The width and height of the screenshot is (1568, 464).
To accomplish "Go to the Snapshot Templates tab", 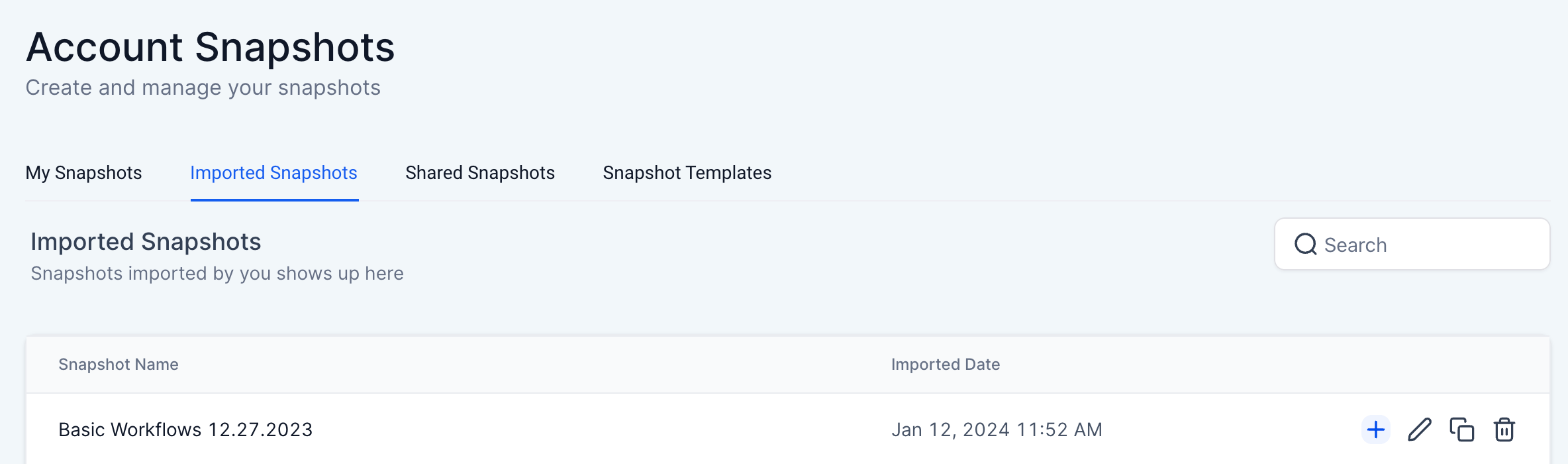I will [x=687, y=173].
